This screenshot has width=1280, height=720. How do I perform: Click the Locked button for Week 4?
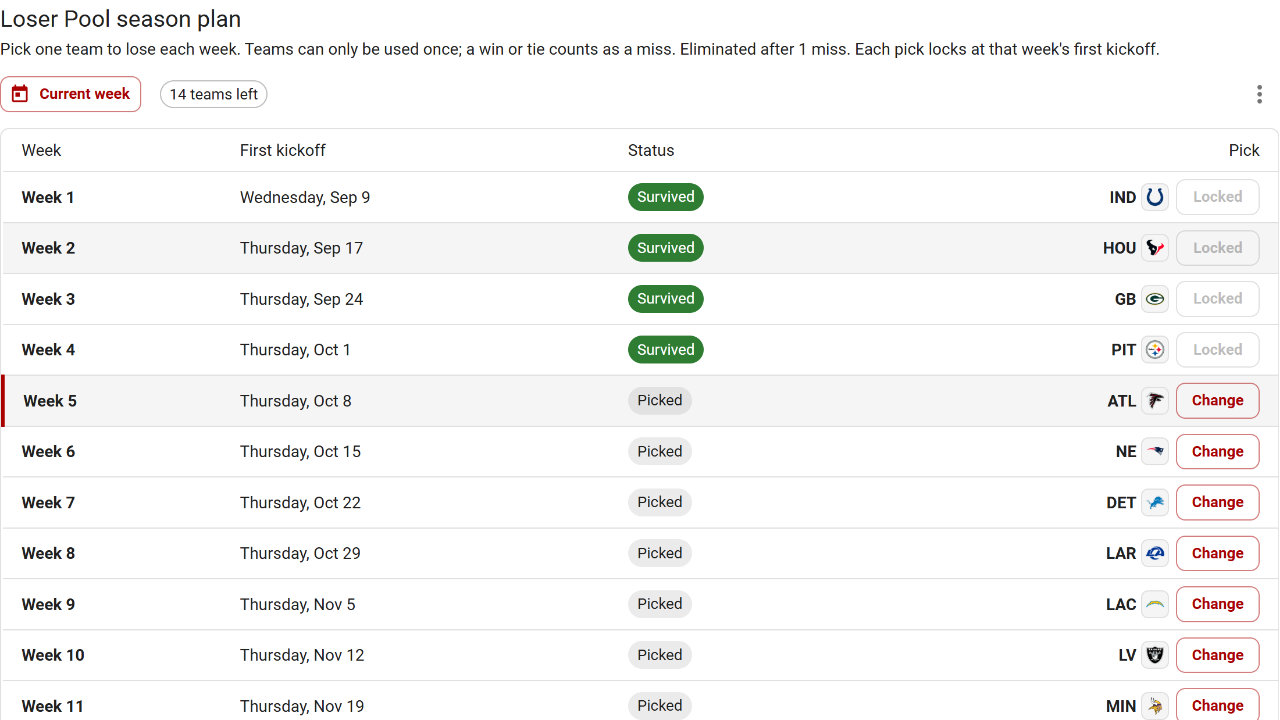click(1217, 349)
